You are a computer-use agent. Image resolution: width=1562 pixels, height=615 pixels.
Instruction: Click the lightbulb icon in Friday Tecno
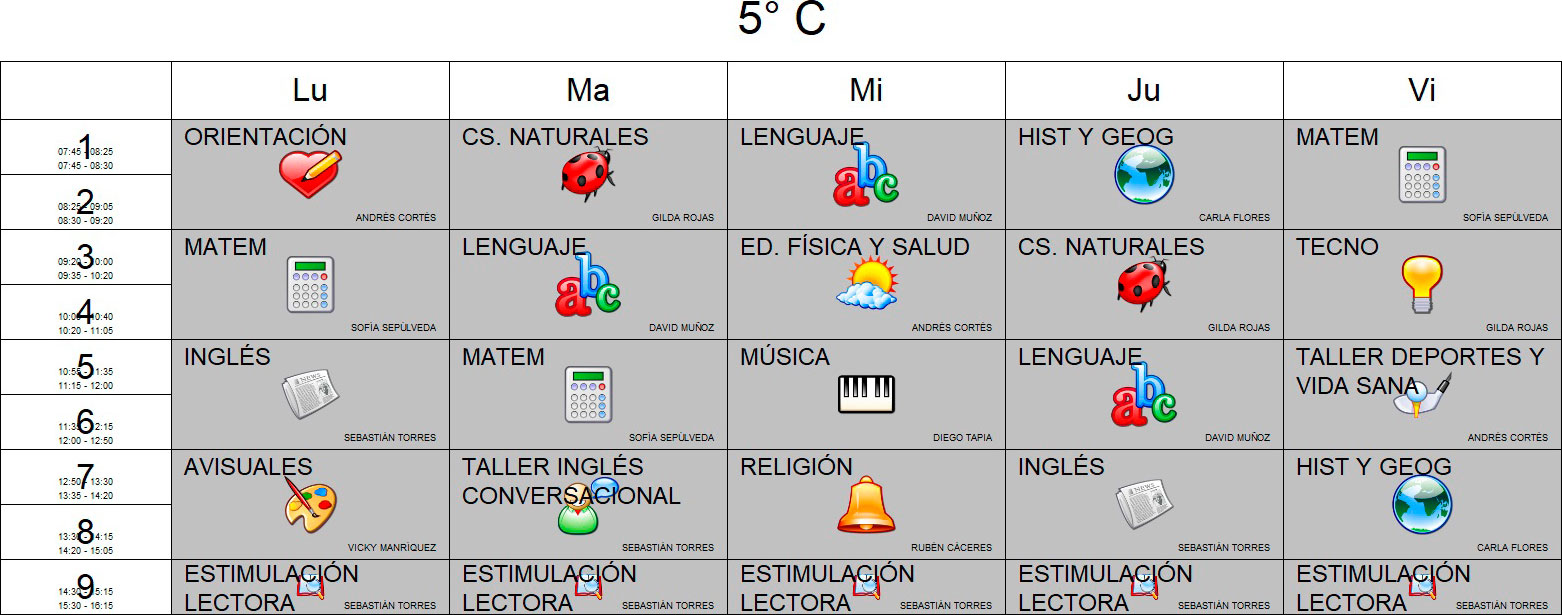click(1422, 286)
